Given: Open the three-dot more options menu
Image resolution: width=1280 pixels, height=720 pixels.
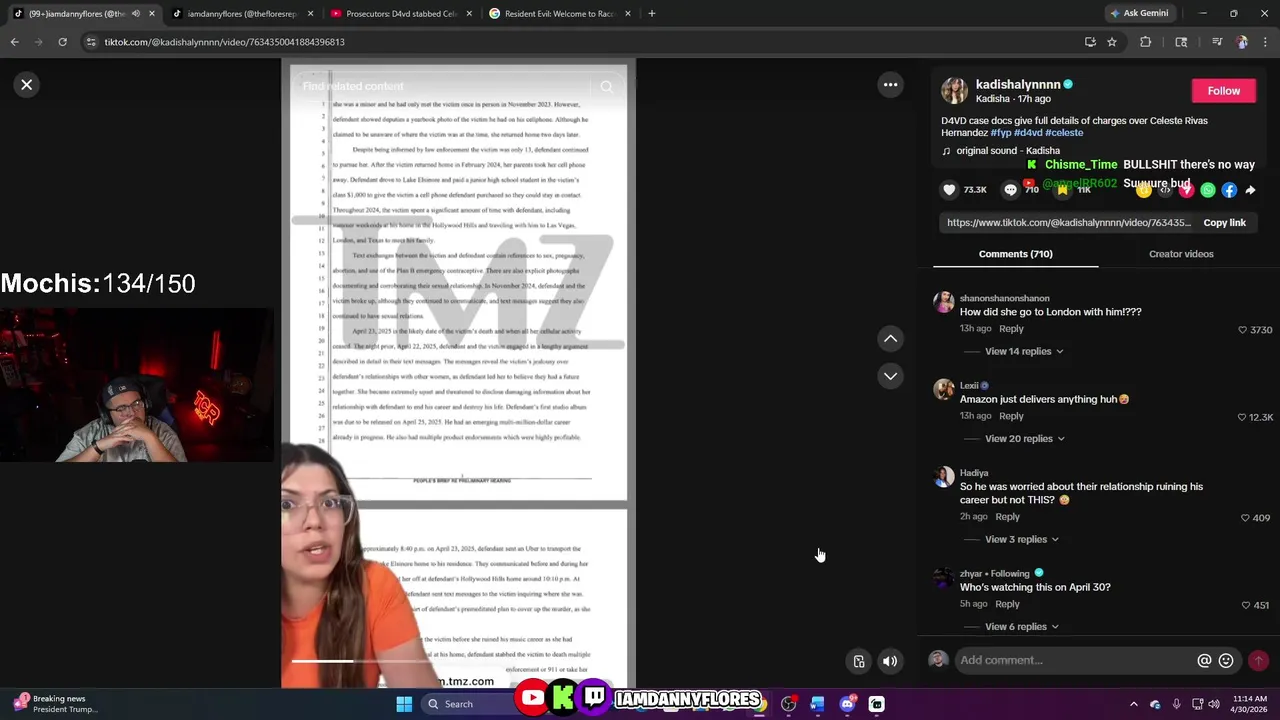Looking at the screenshot, I should coord(890,85).
